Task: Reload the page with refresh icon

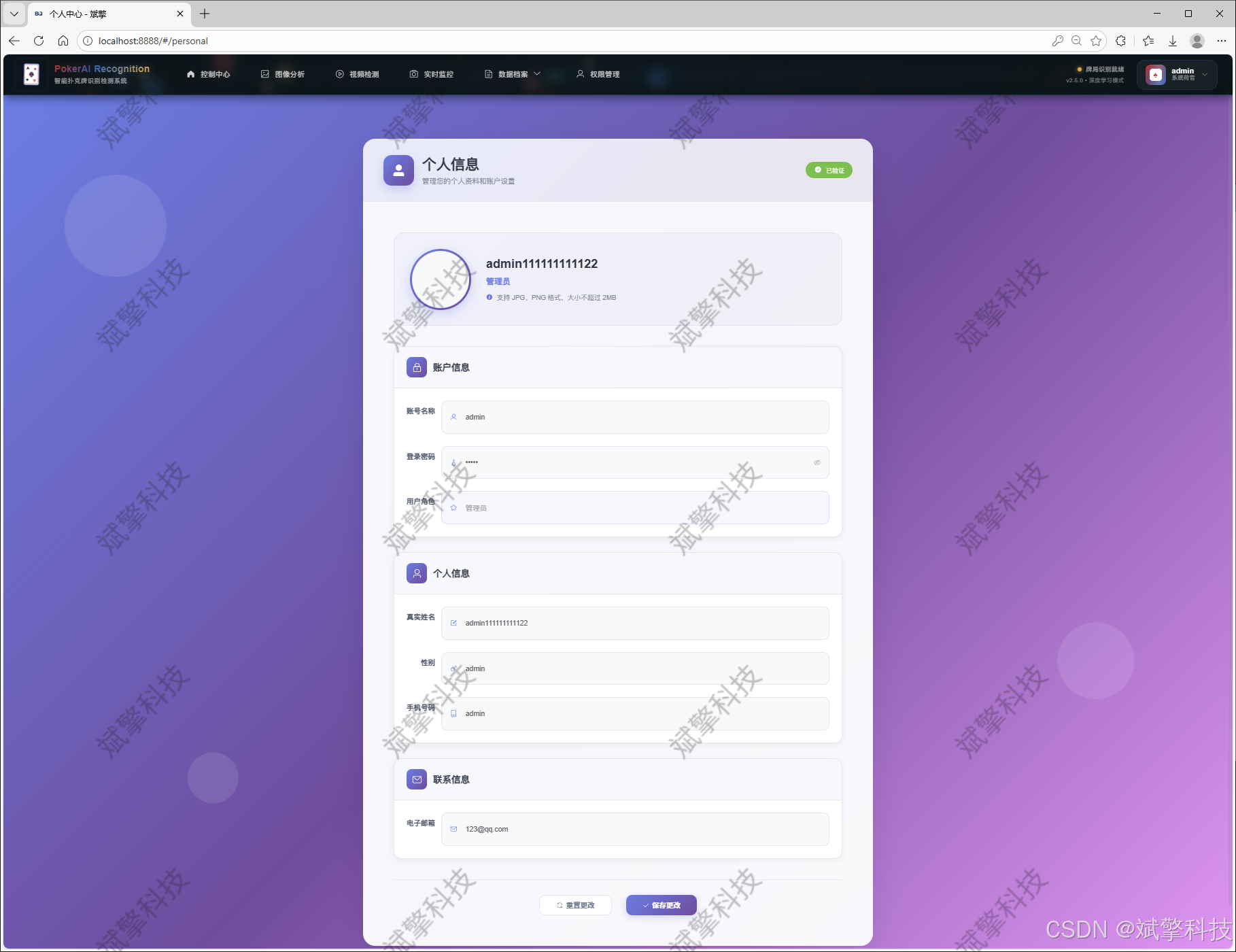Action: [39, 41]
